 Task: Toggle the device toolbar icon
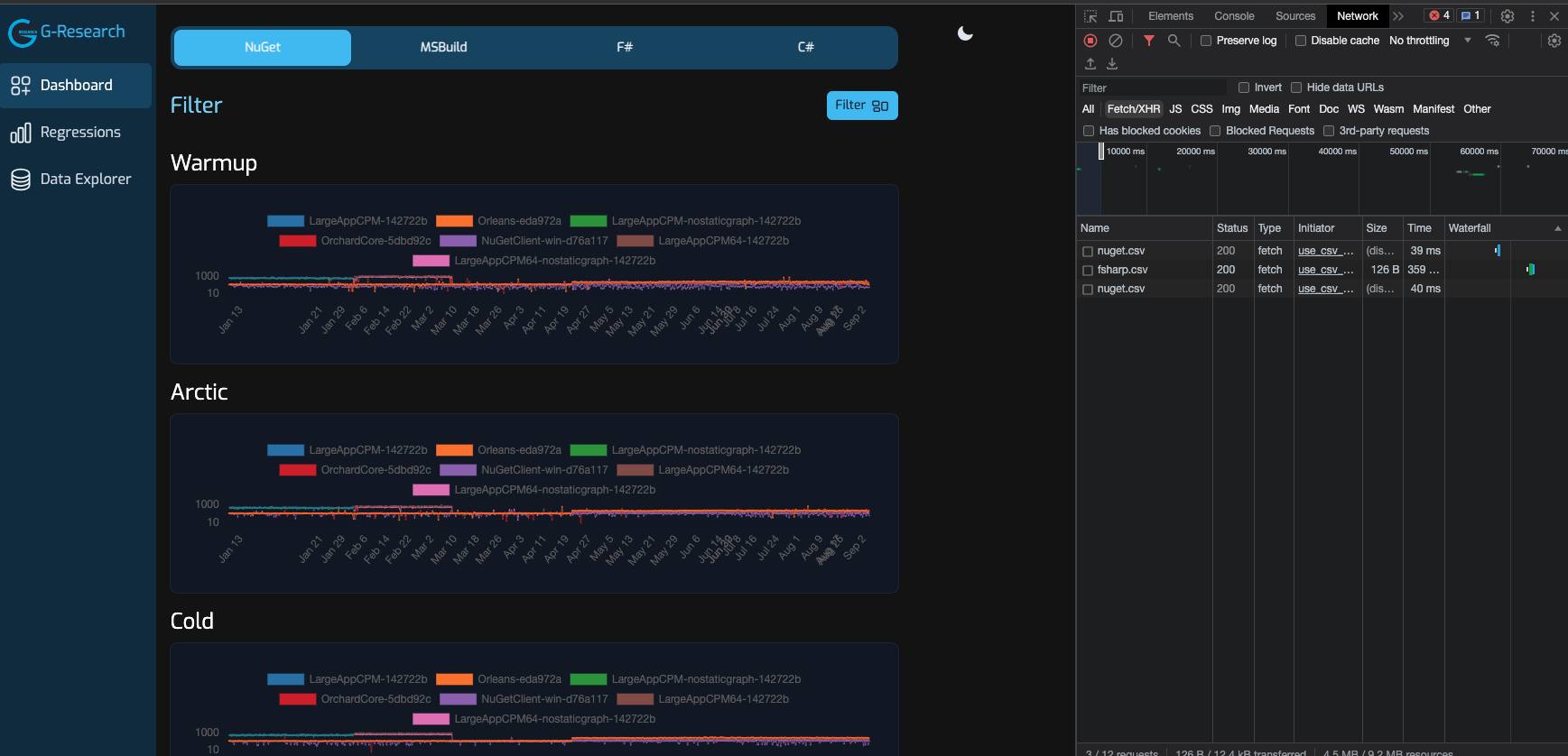(1116, 16)
